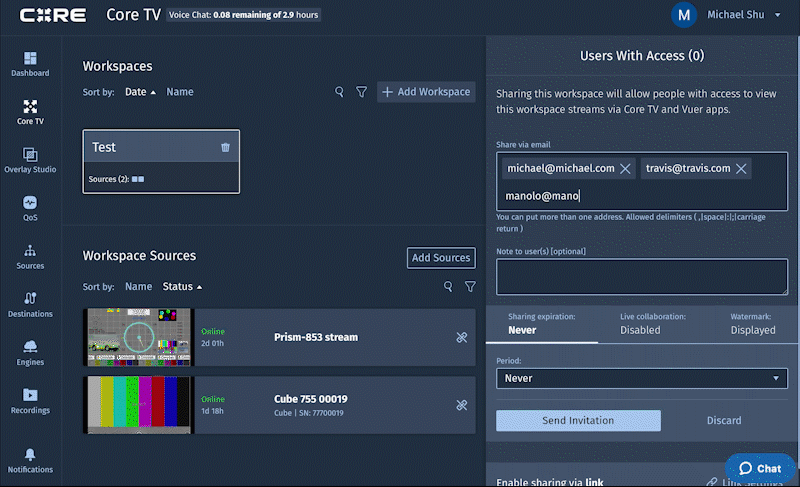Unlink the Prism-853 stream source
This screenshot has width=800, height=487.
click(462, 337)
